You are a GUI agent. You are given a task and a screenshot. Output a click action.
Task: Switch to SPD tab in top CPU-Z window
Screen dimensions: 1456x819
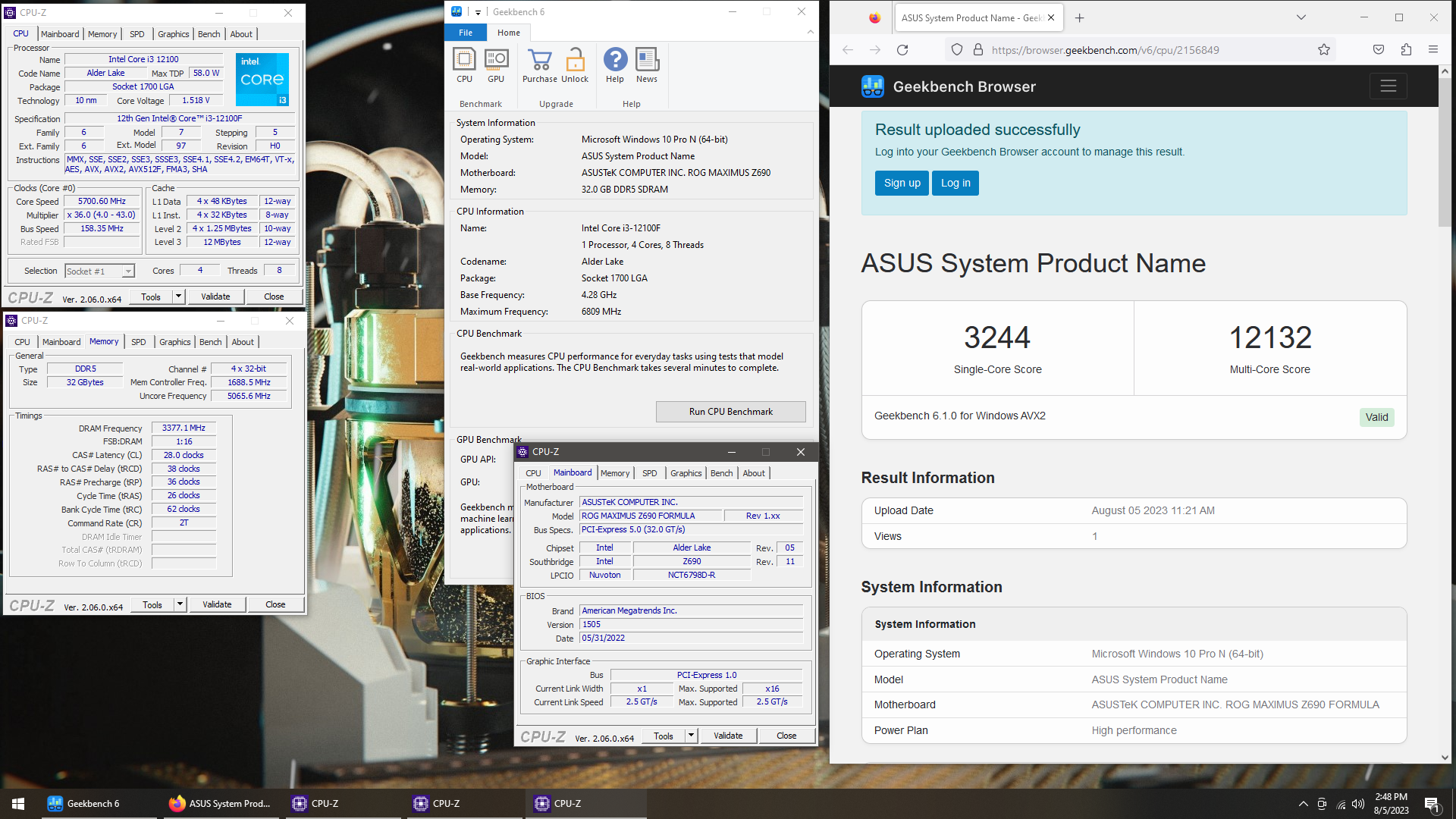click(x=137, y=34)
